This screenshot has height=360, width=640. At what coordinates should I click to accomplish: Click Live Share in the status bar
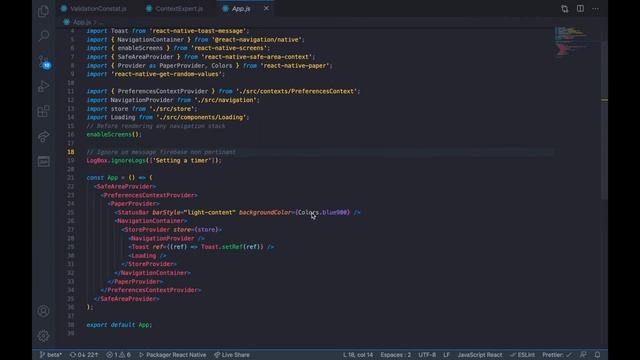[232, 355]
